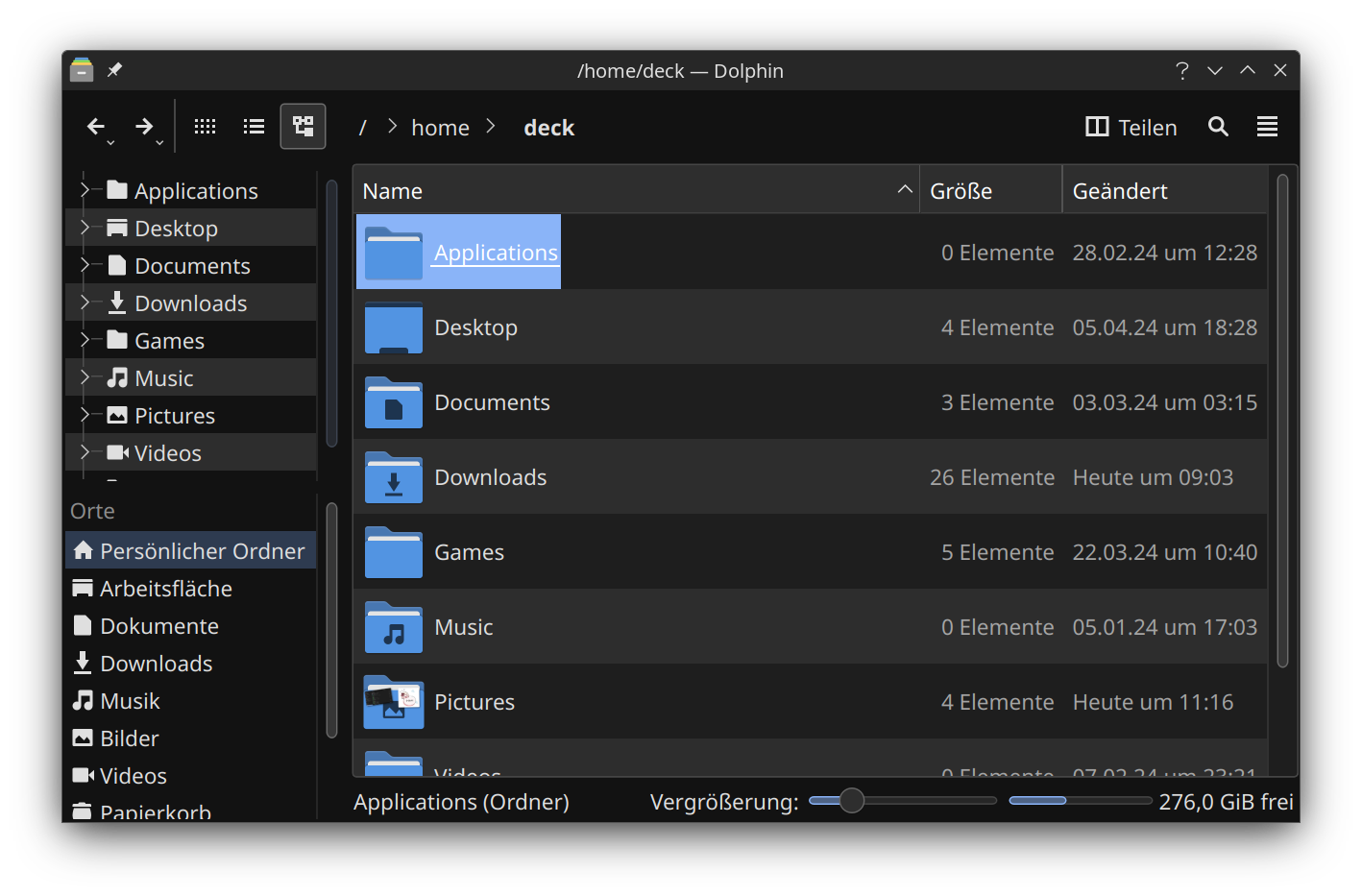Pin window with the pin icon

click(x=114, y=70)
